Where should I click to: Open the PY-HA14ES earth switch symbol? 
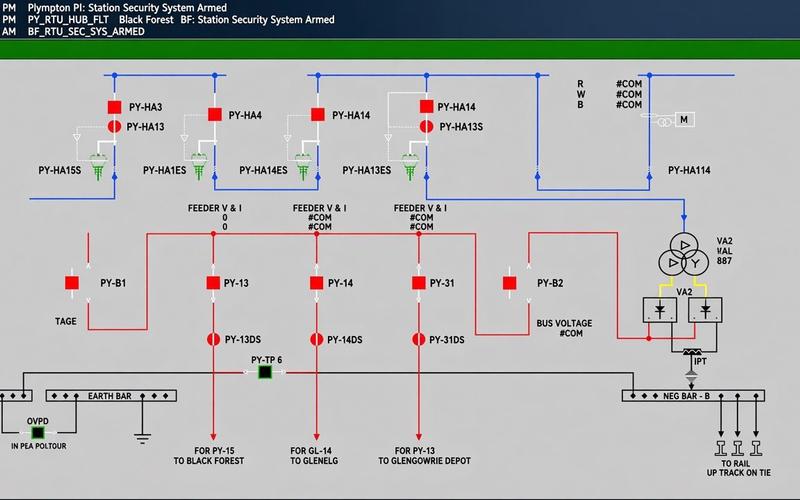point(303,167)
